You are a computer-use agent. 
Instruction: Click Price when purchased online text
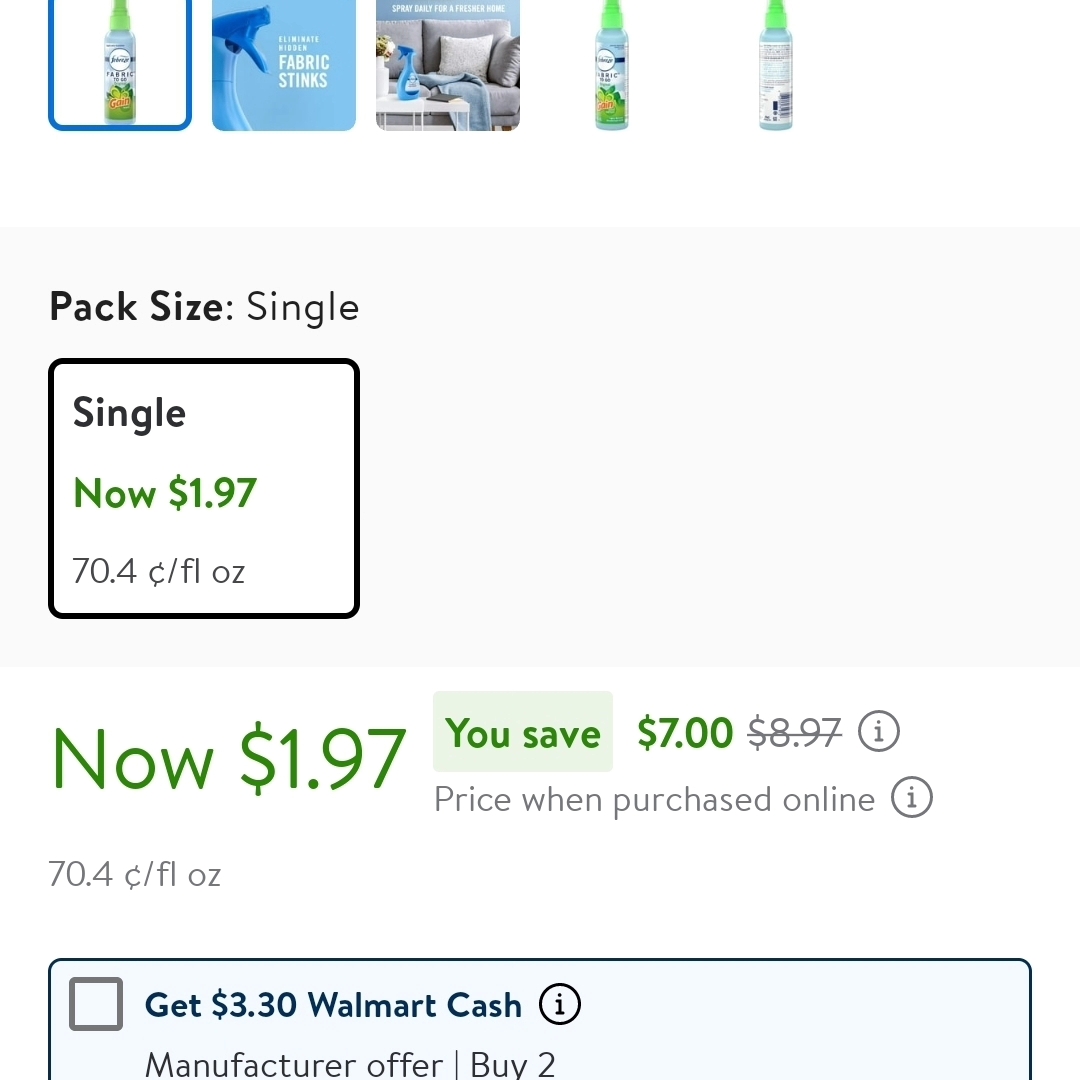[654, 800]
